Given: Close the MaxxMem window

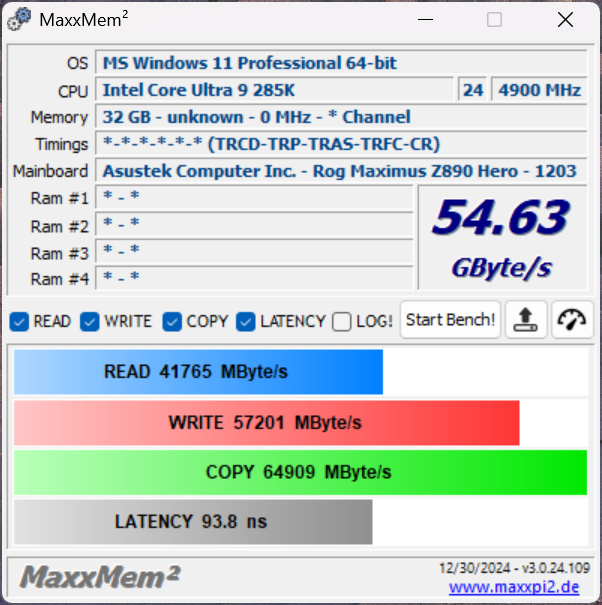Looking at the screenshot, I should pos(565,19).
